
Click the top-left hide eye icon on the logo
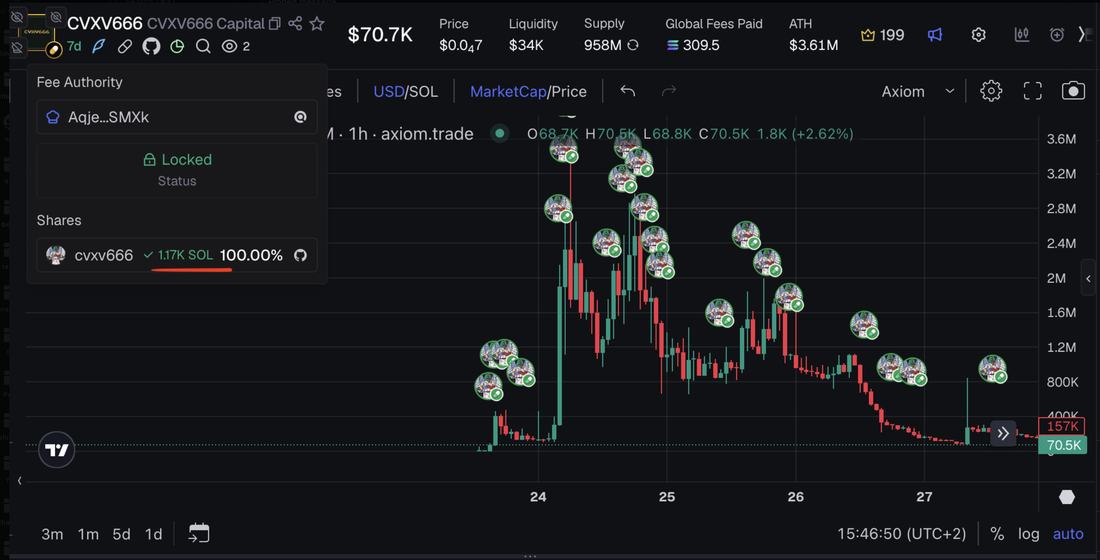(x=18, y=16)
